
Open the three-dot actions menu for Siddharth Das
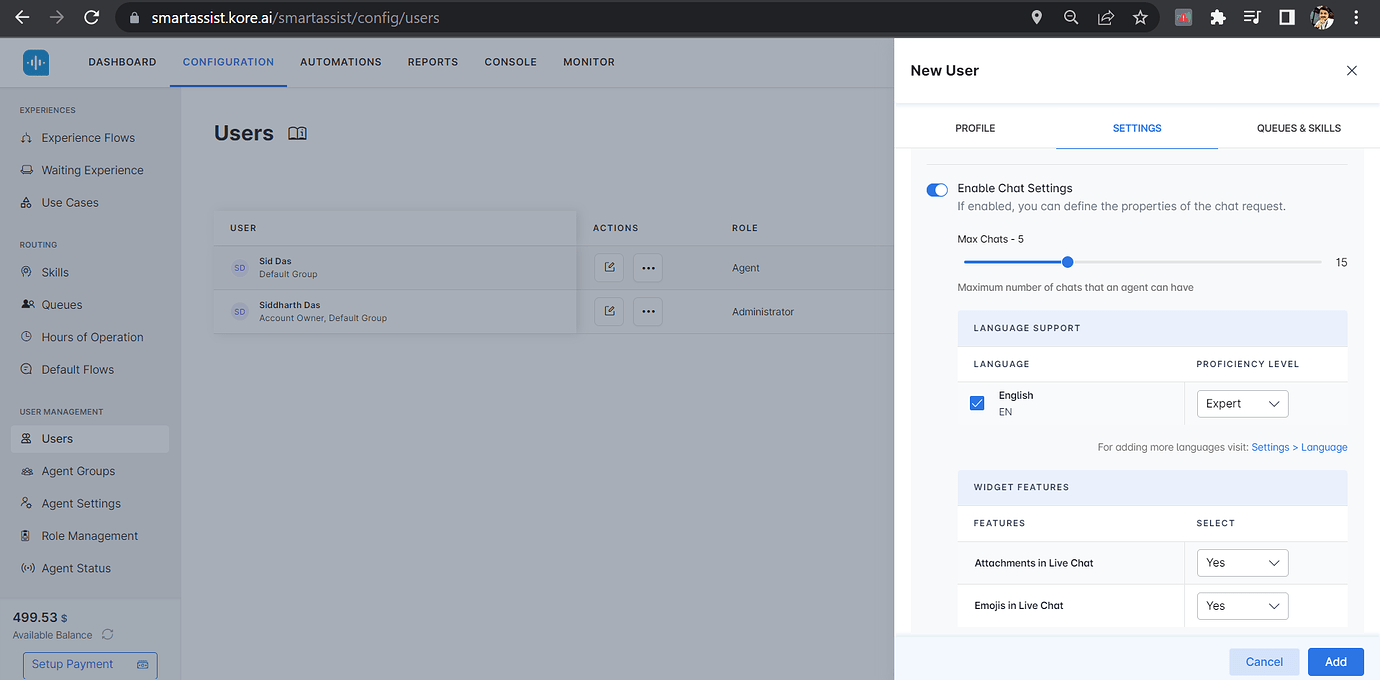[x=647, y=311]
